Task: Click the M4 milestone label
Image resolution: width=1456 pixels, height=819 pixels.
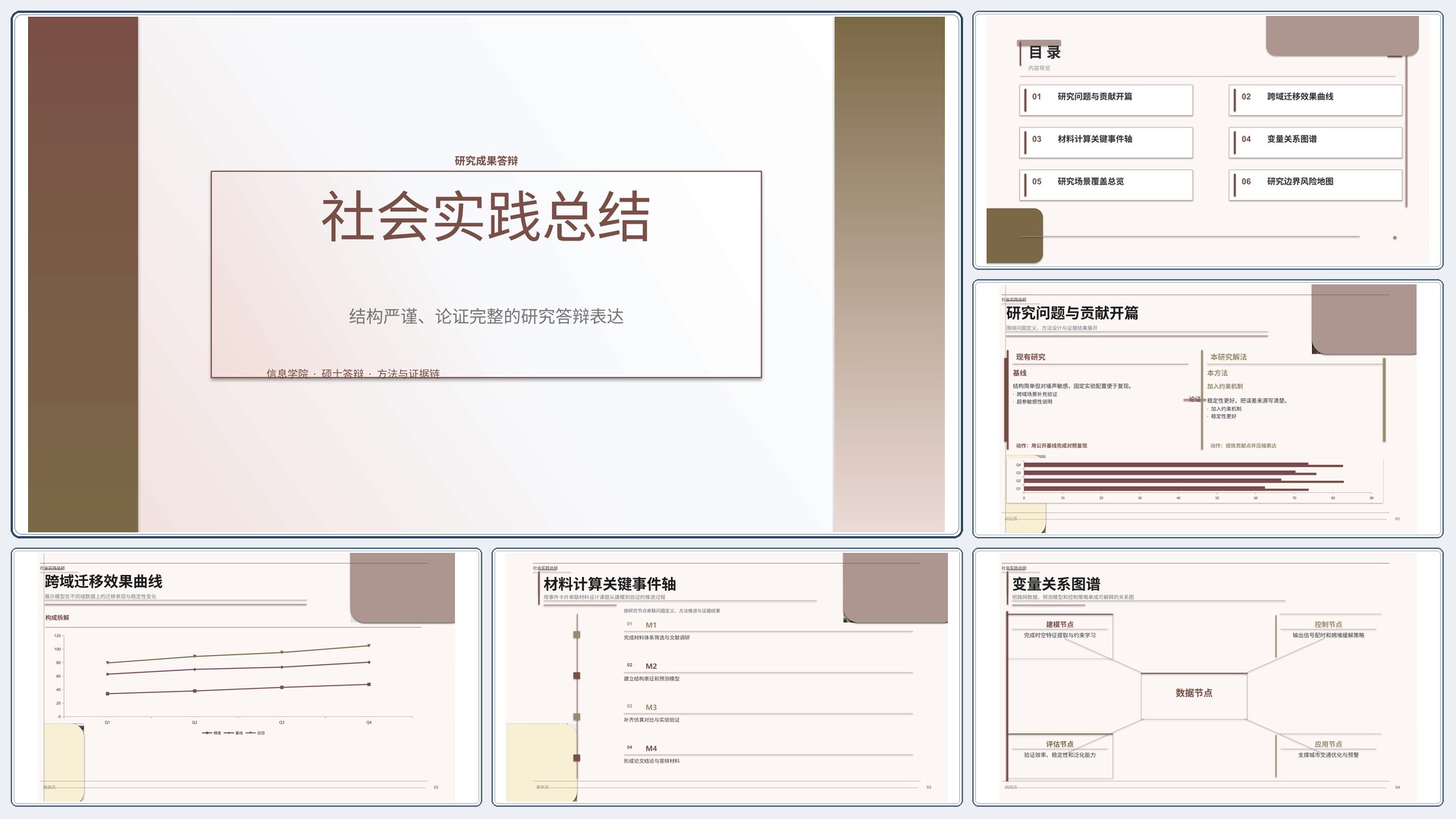Action: pos(651,748)
